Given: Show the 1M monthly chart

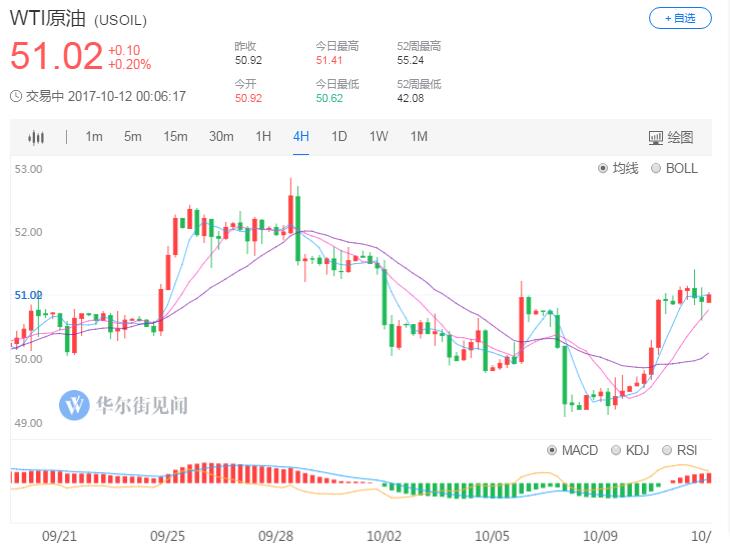Looking at the screenshot, I should tap(418, 137).
